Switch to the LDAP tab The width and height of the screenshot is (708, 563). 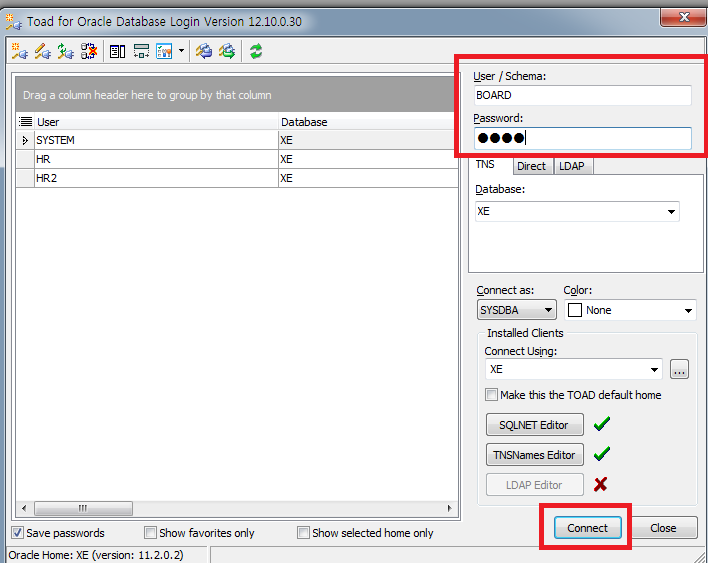click(x=571, y=166)
